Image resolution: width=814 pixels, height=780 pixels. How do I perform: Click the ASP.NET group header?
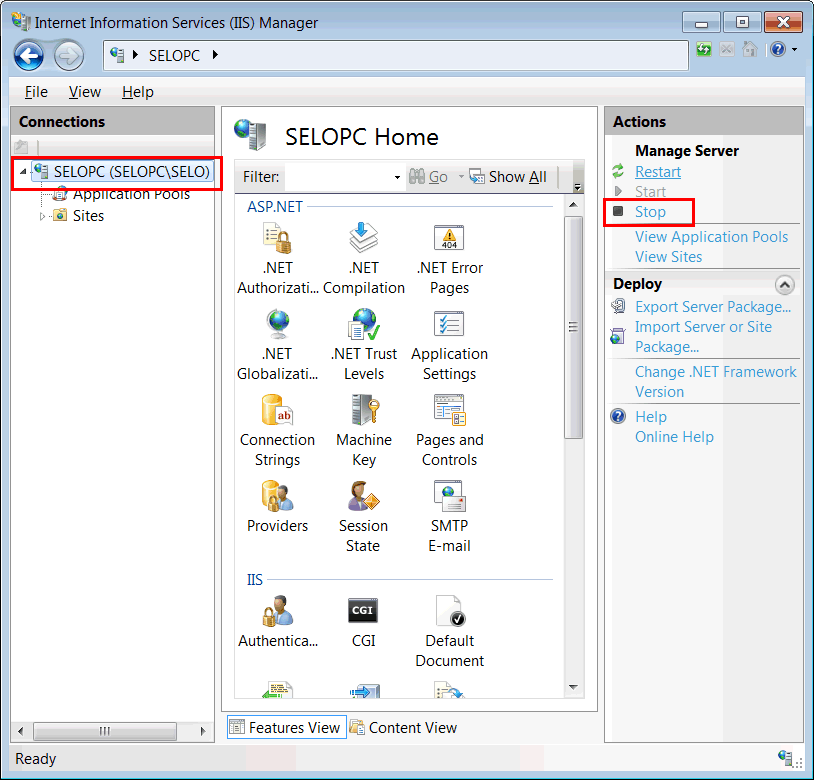[x=275, y=207]
